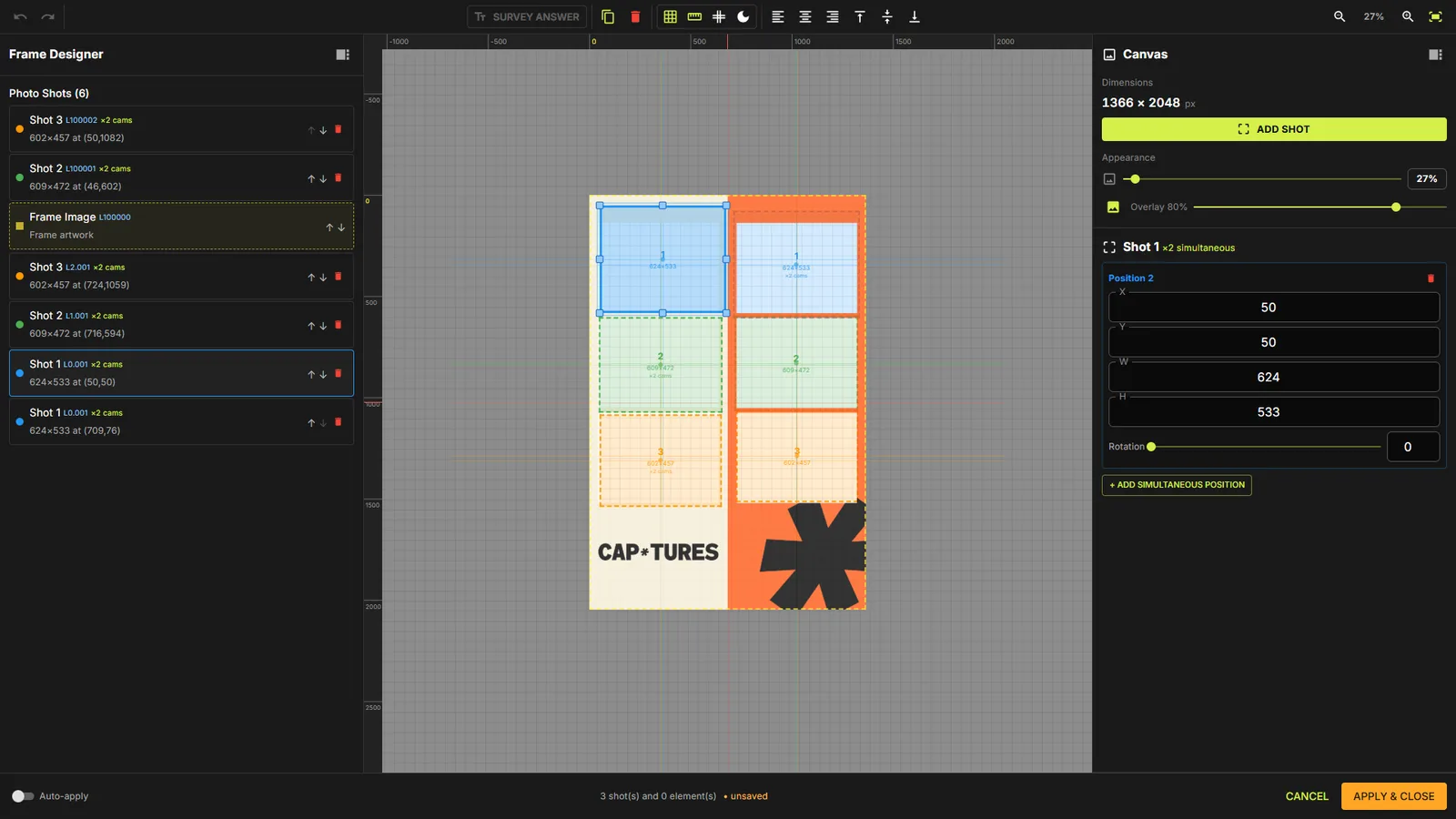Click the duplicate/copy icon in toolbar
This screenshot has height=819, width=1456.
click(608, 16)
